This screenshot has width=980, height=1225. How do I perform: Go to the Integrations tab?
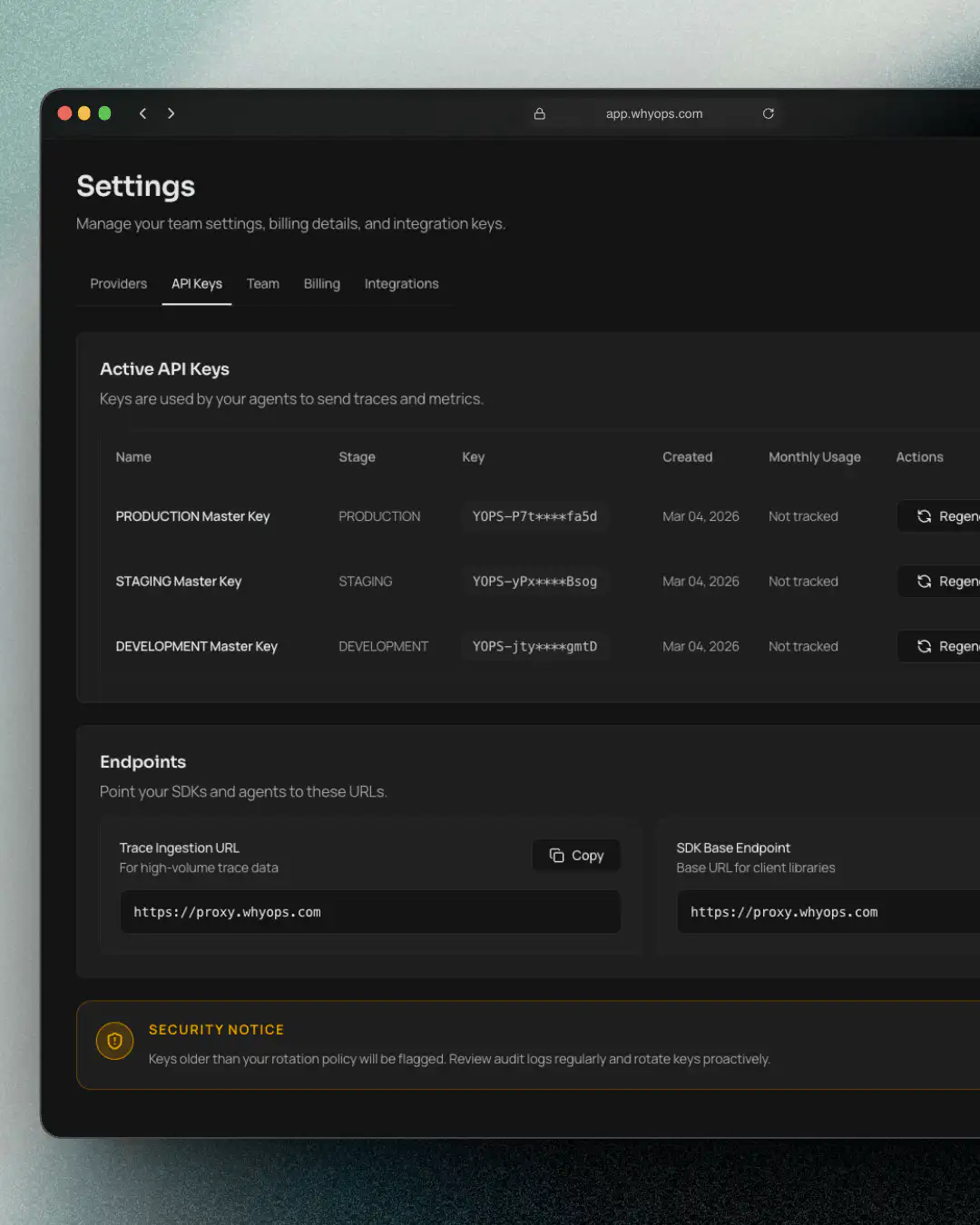coord(401,284)
